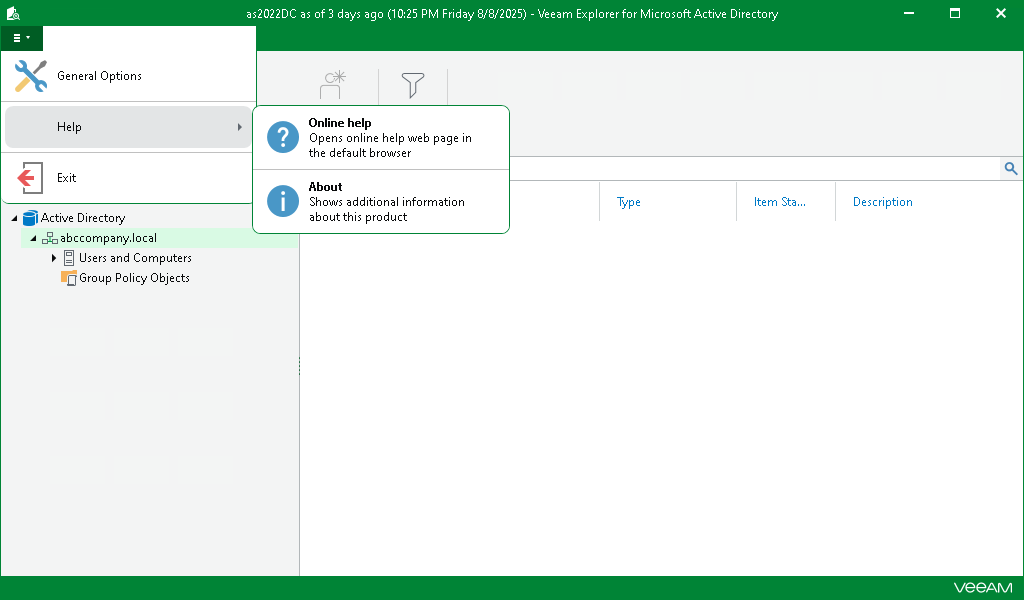Viewport: 1024px width, 600px height.
Task: Sort results by the Type column
Action: (x=628, y=201)
